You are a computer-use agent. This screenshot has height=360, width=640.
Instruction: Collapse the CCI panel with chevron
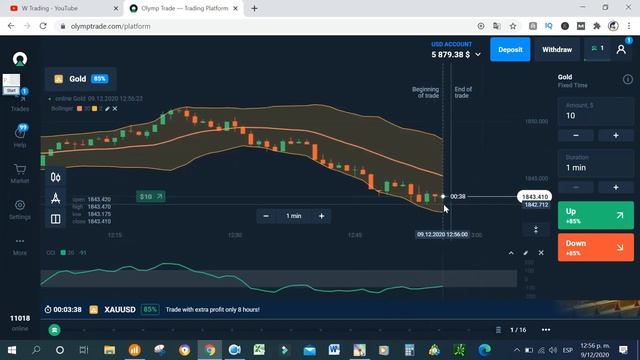511,253
